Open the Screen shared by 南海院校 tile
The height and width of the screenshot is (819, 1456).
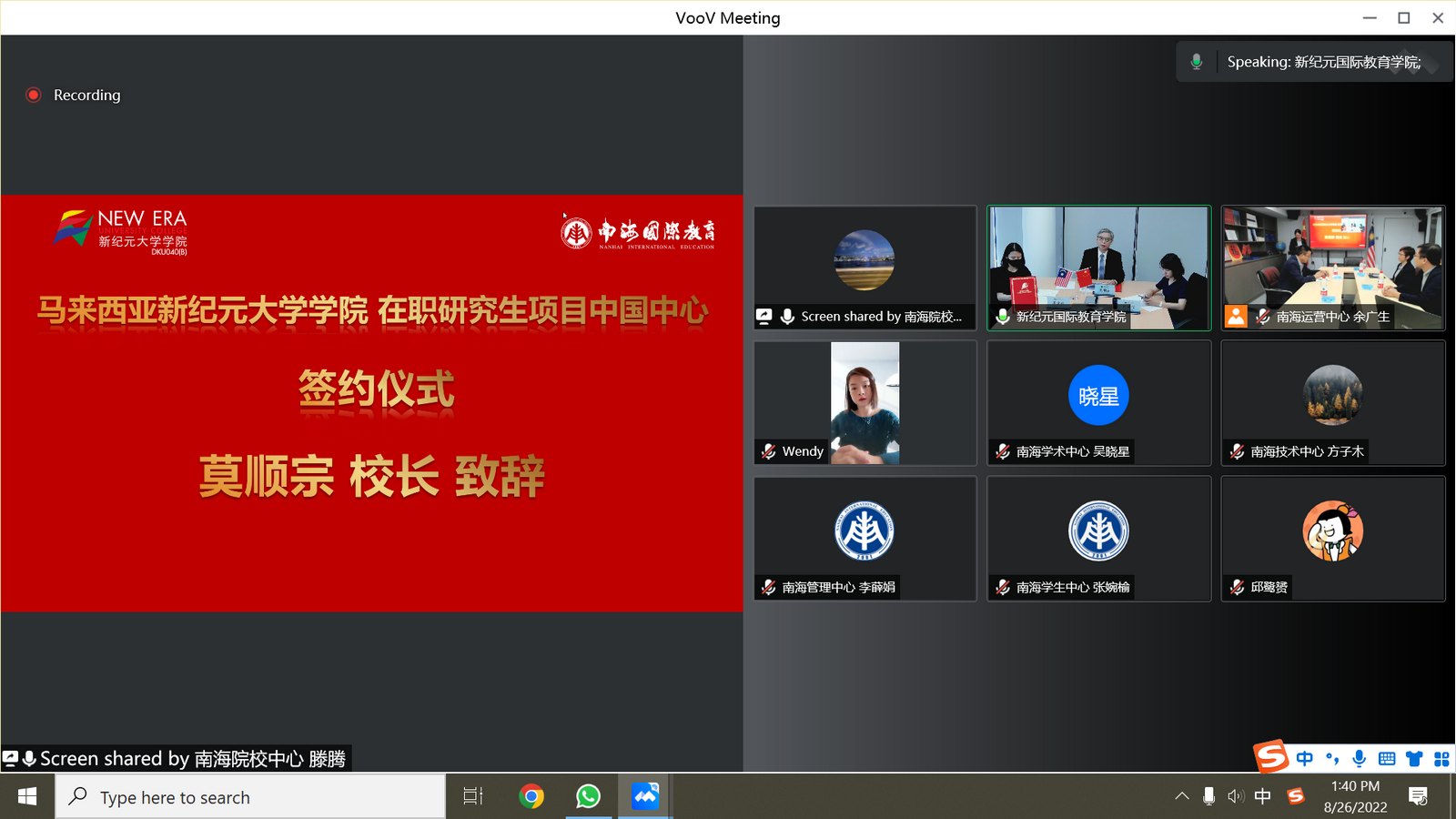tap(865, 268)
